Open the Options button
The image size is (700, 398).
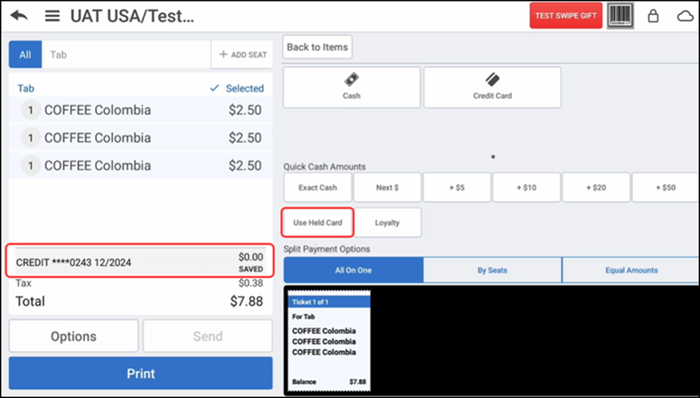pyautogui.click(x=74, y=336)
